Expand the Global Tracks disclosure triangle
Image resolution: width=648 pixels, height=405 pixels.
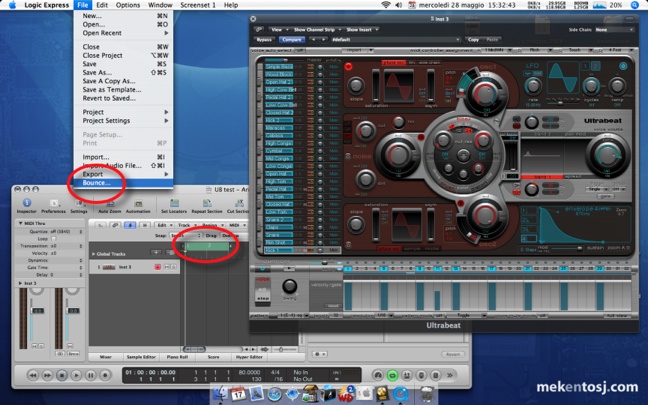click(93, 254)
